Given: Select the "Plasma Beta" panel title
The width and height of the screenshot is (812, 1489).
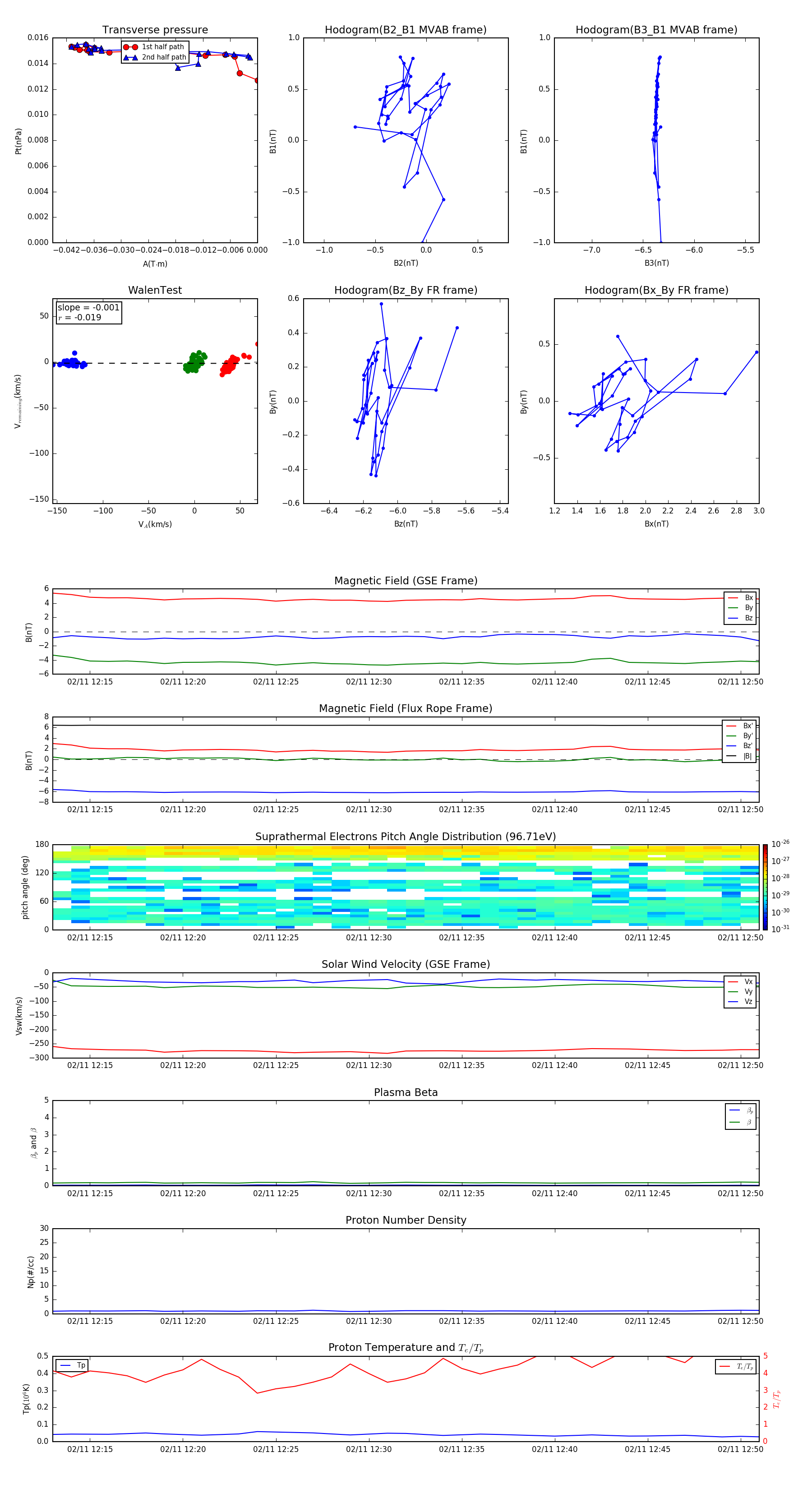Looking at the screenshot, I should [406, 1093].
